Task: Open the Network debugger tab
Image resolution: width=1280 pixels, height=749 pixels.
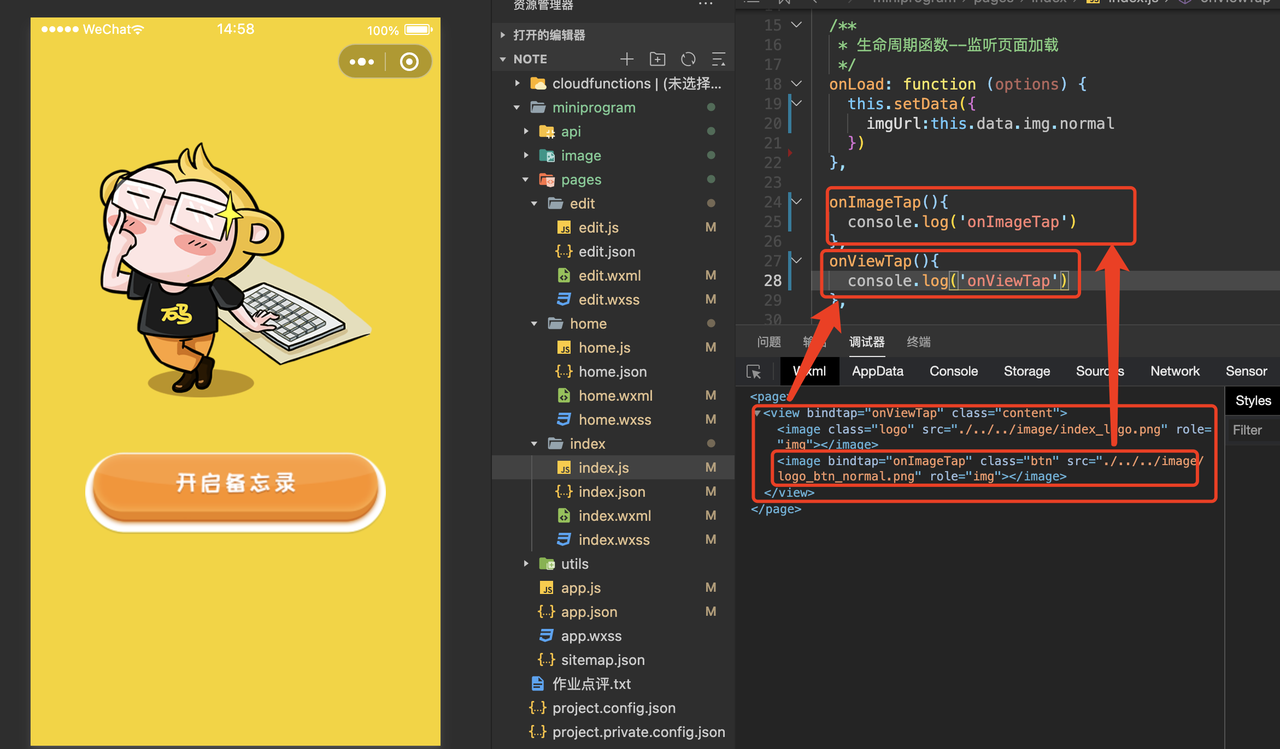Action: coord(1175,371)
